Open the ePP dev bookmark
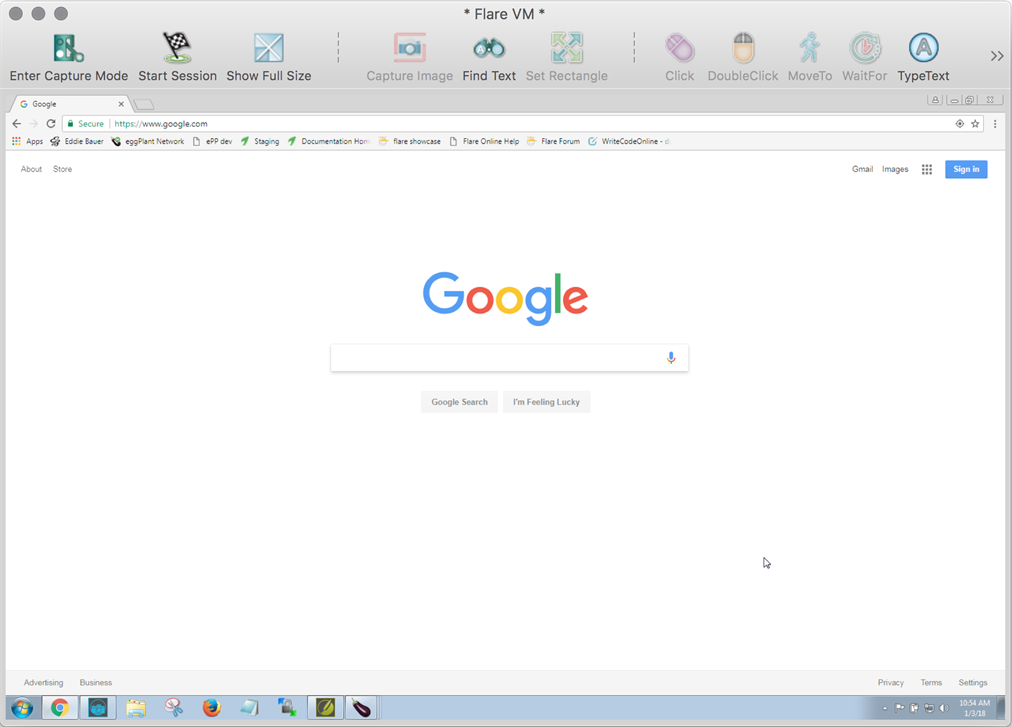1012x727 pixels. [x=212, y=141]
